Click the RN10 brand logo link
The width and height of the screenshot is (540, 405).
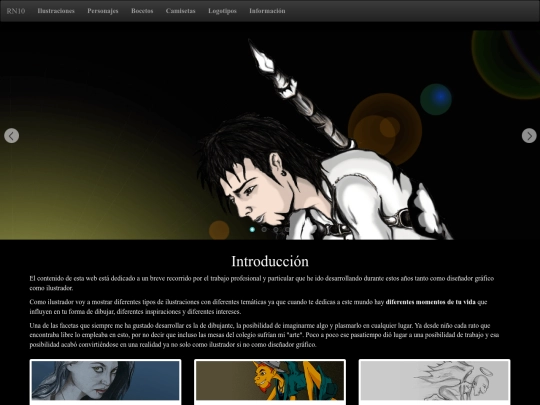pyautogui.click(x=16, y=11)
